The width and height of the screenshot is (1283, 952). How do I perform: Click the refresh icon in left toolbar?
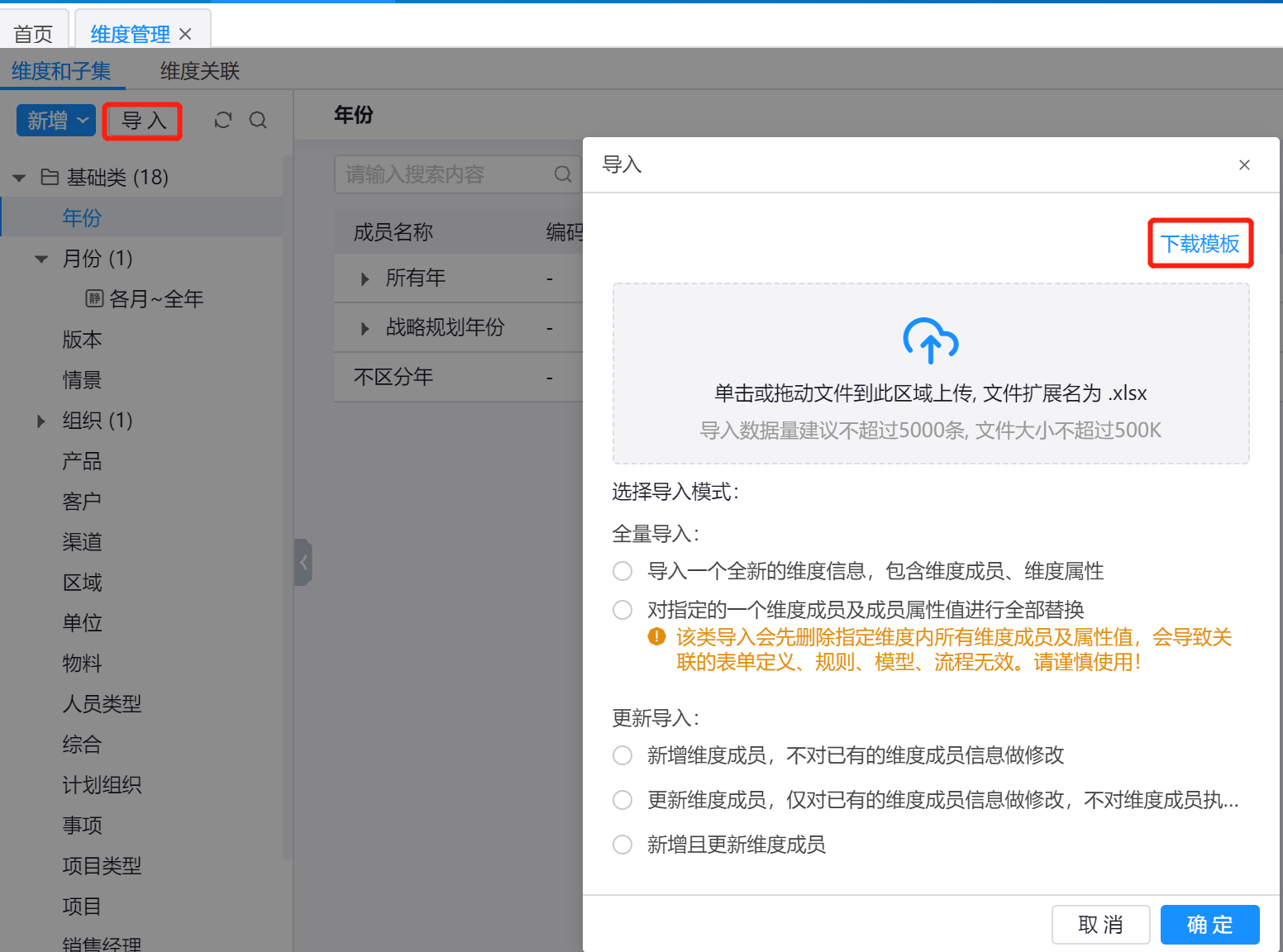tap(222, 121)
